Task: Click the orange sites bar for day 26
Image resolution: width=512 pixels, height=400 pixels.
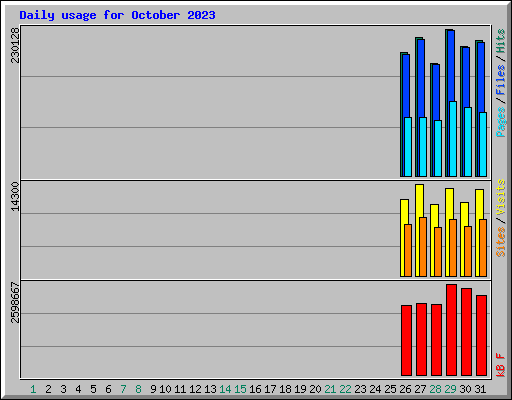Action: click(408, 250)
